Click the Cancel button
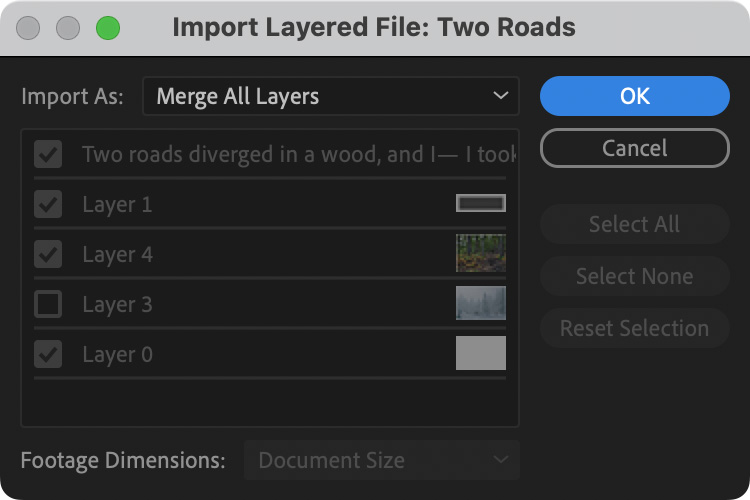 (x=635, y=148)
